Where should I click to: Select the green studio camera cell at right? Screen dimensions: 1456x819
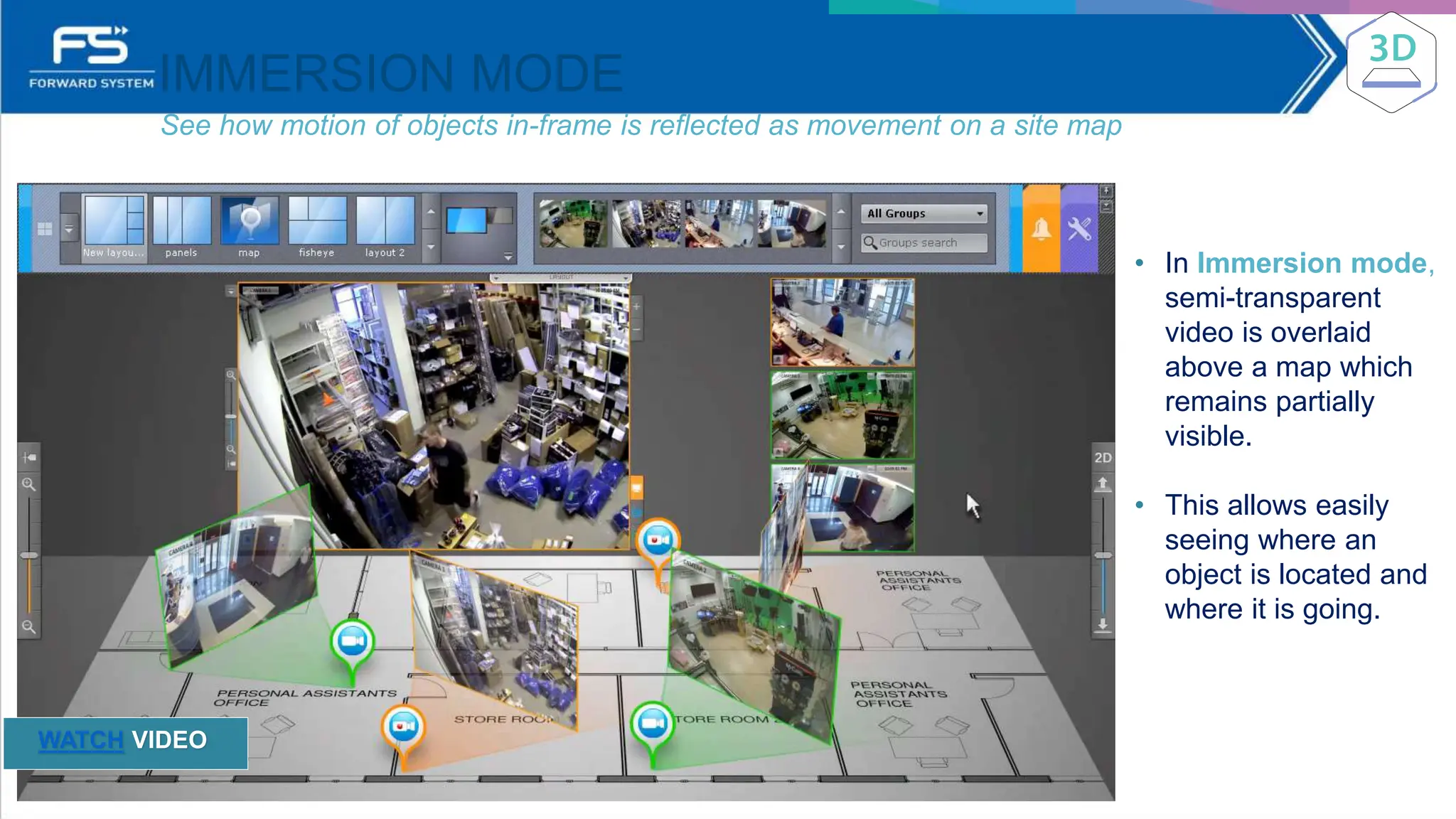pyautogui.click(x=842, y=415)
